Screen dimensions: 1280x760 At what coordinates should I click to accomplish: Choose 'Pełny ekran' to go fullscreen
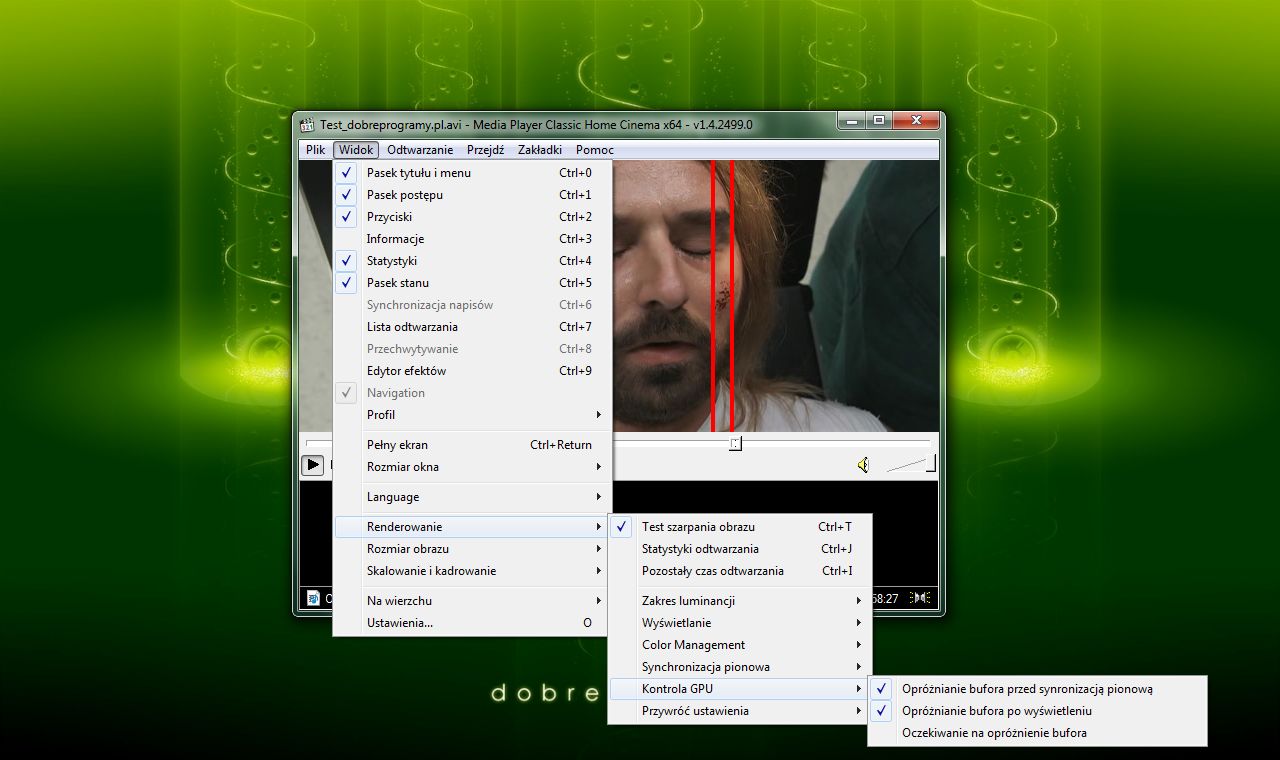470,445
